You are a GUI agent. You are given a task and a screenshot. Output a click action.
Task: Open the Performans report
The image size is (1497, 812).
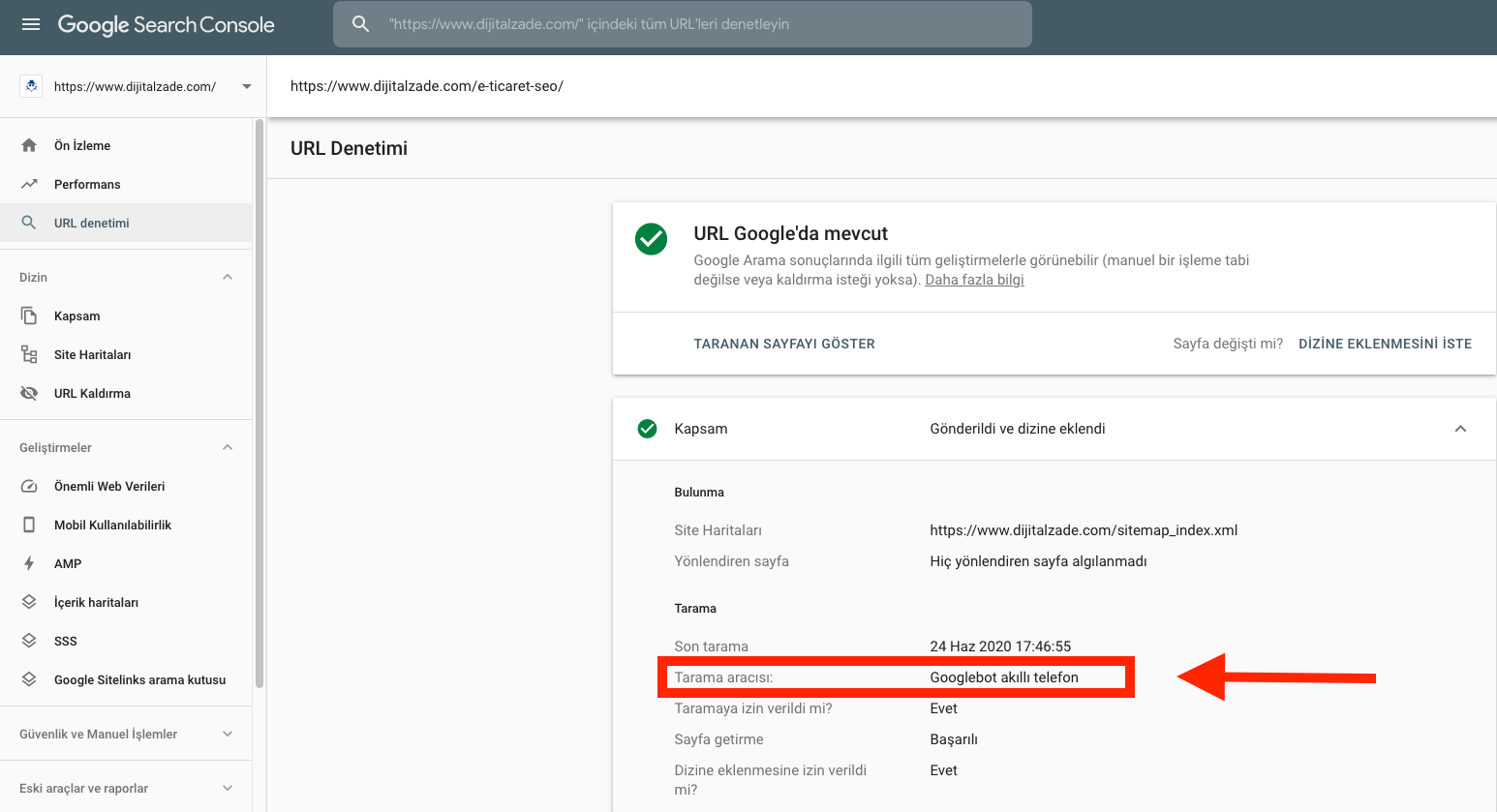click(x=126, y=184)
